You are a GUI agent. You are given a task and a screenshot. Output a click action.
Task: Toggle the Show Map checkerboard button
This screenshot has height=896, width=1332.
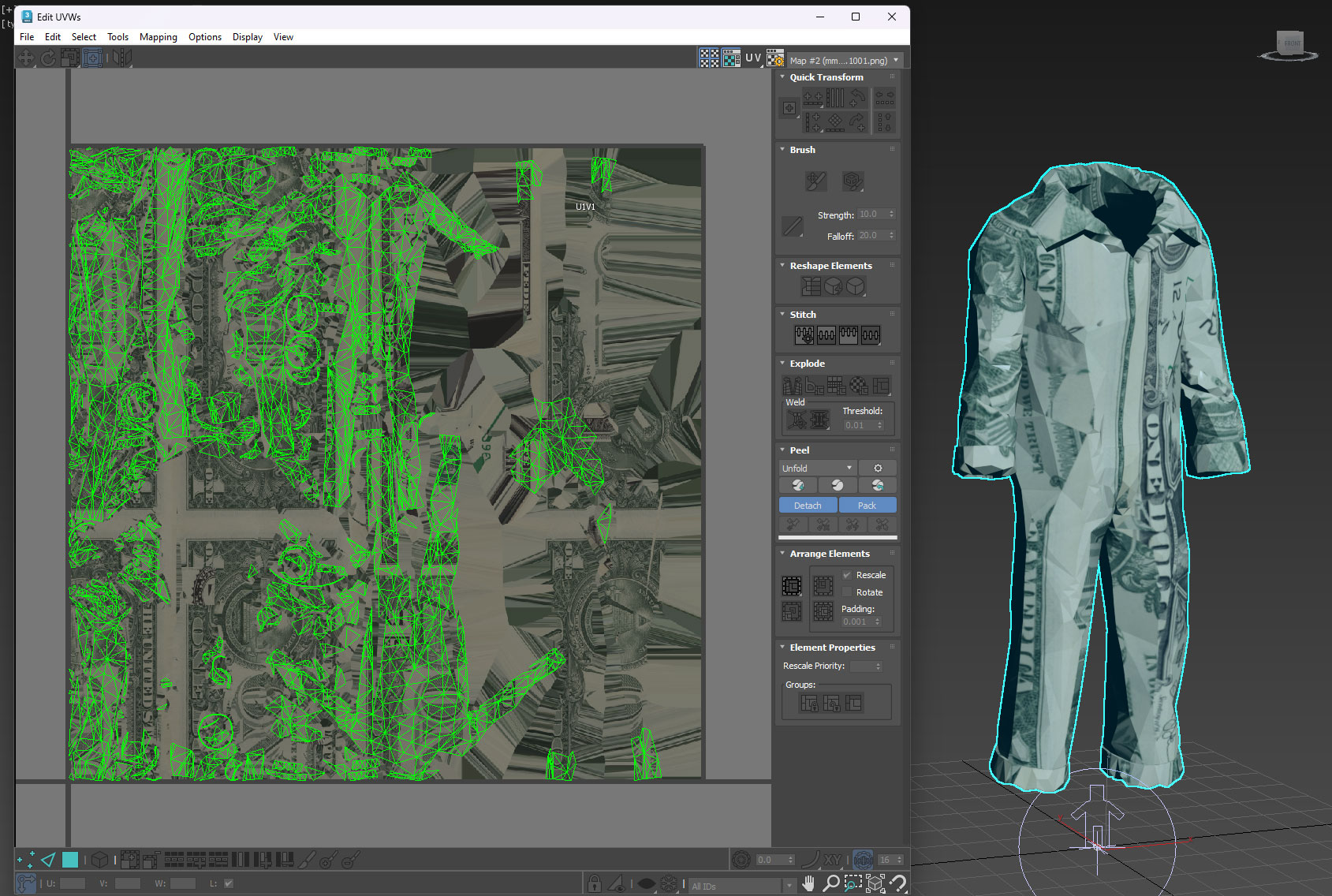(709, 58)
